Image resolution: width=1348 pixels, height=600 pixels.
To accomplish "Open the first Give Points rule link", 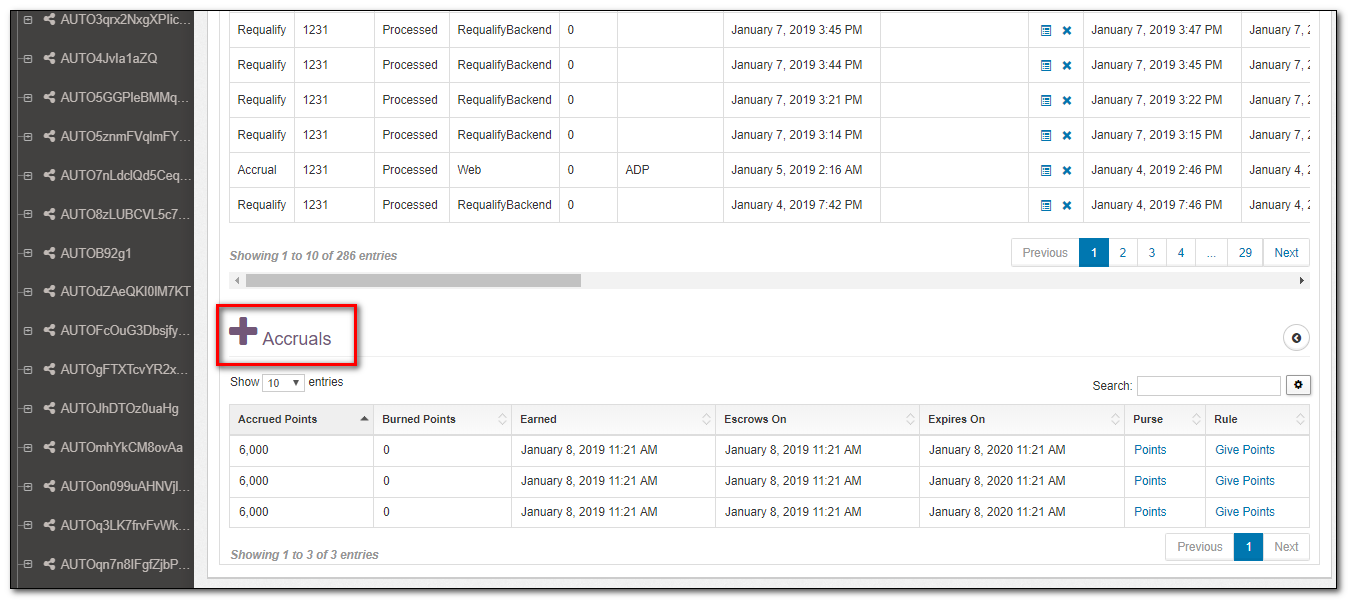I will [x=1244, y=450].
